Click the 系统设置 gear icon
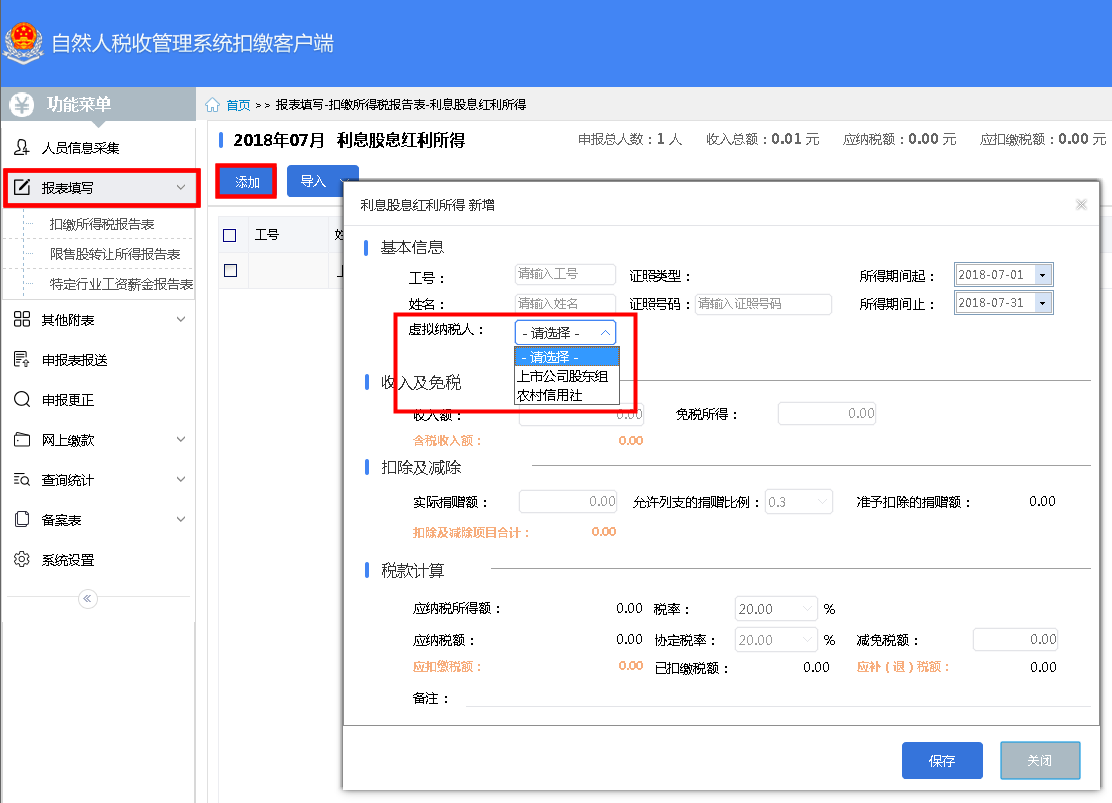Screen dimensions: 1112x803 22,560
